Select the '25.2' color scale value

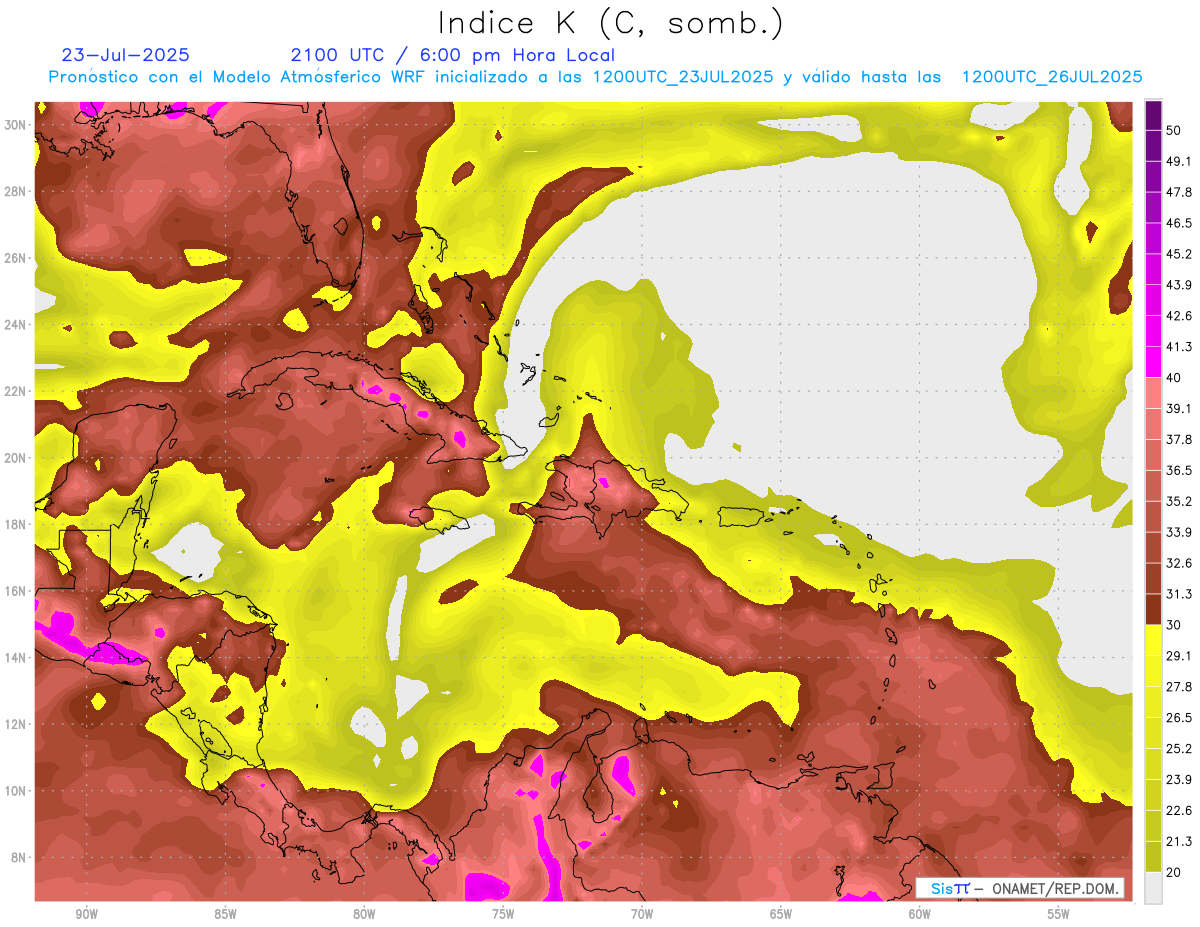[x=1178, y=749]
